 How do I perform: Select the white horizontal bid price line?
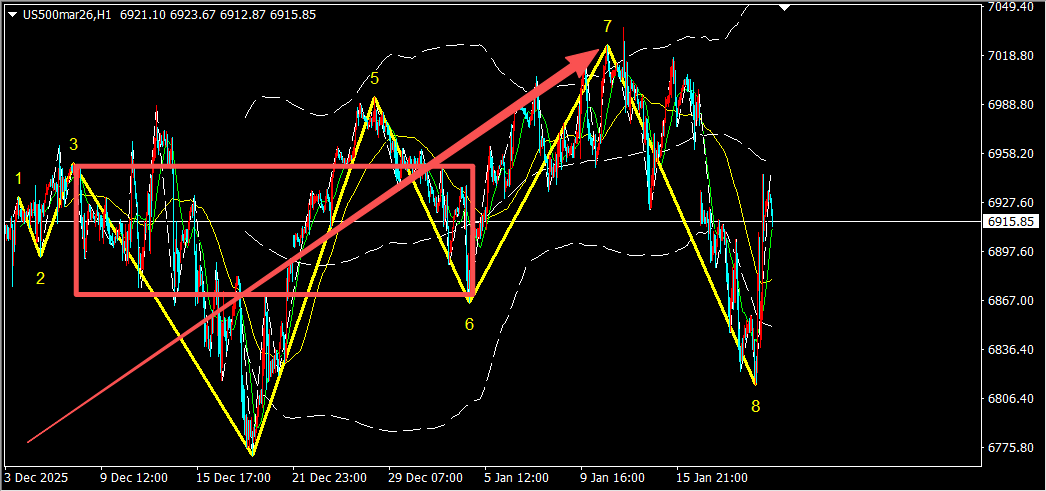(494, 221)
